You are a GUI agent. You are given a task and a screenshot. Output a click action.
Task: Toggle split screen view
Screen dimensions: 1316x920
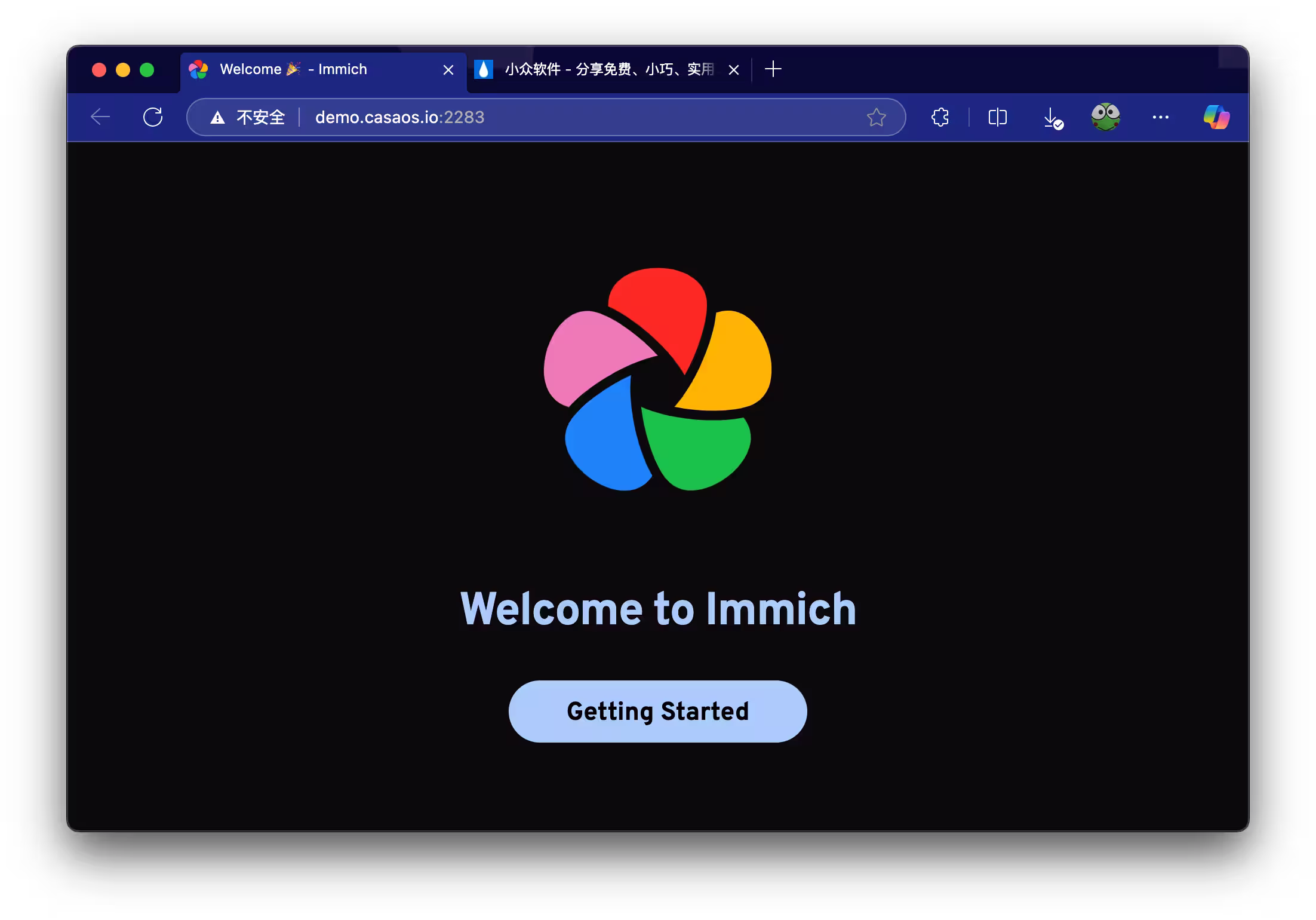tap(997, 117)
